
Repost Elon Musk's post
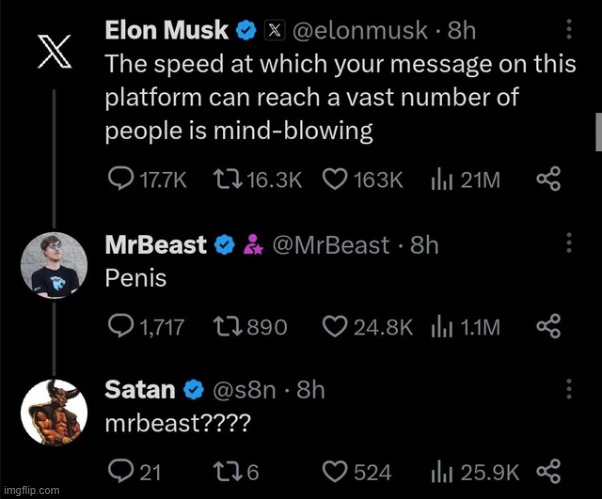pos(225,180)
